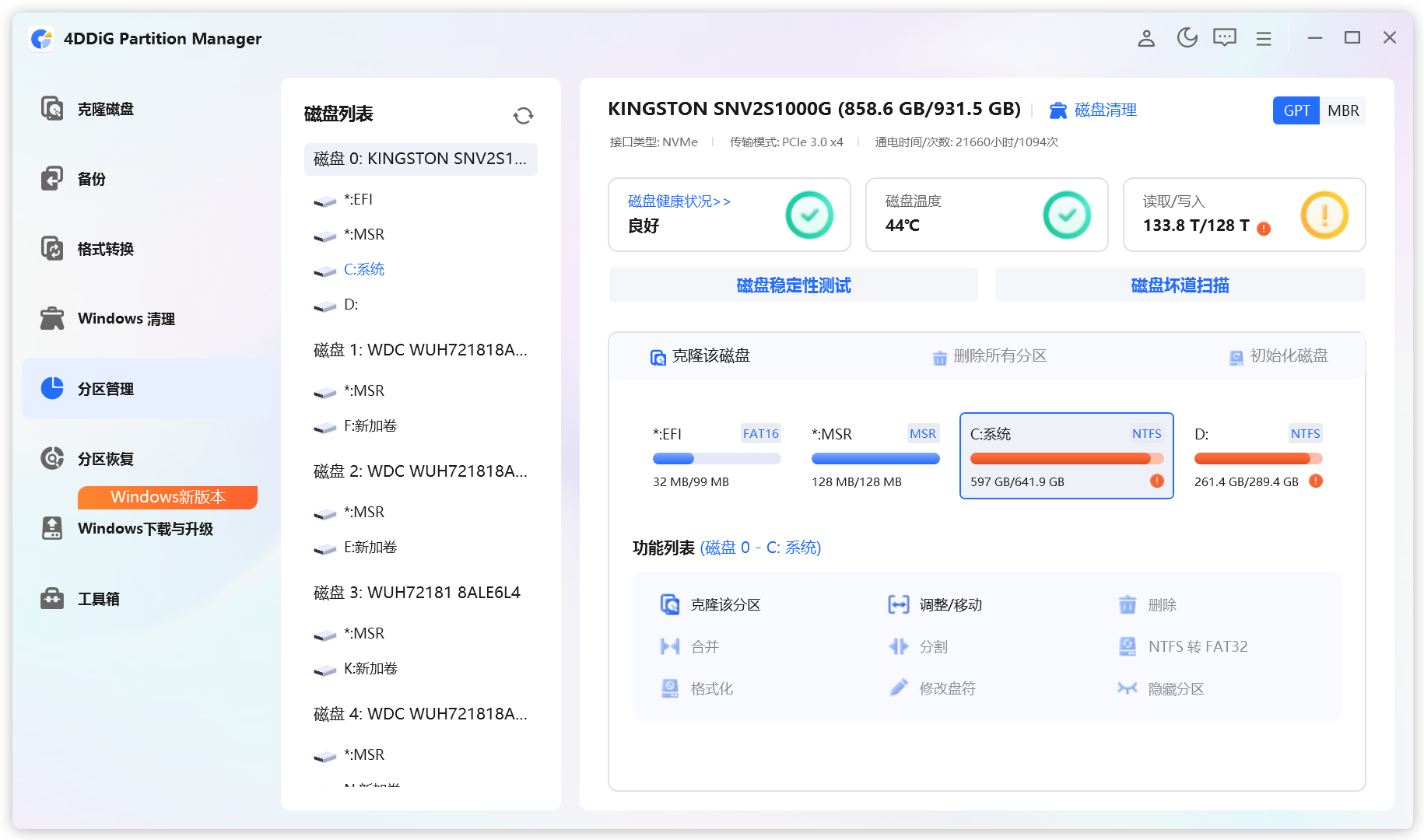Click 修改盘符 function

tap(931, 688)
